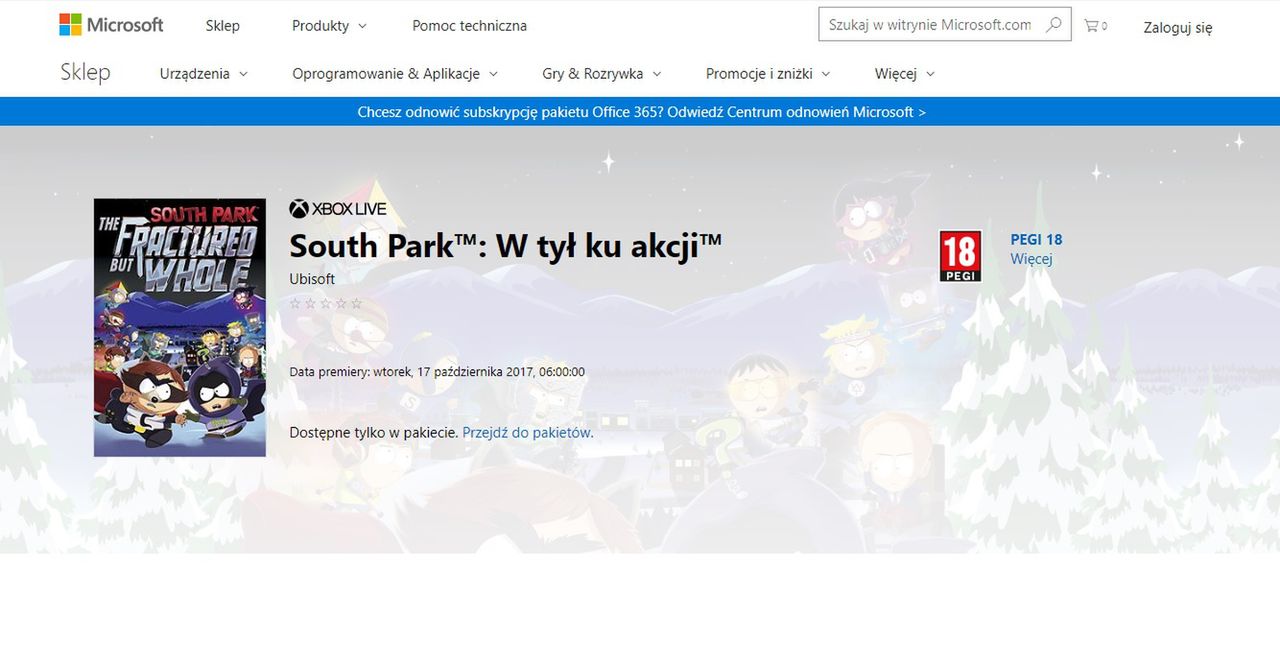Expand Promocje i zniżki menu
The width and height of the screenshot is (1280, 663).
pyautogui.click(x=768, y=74)
